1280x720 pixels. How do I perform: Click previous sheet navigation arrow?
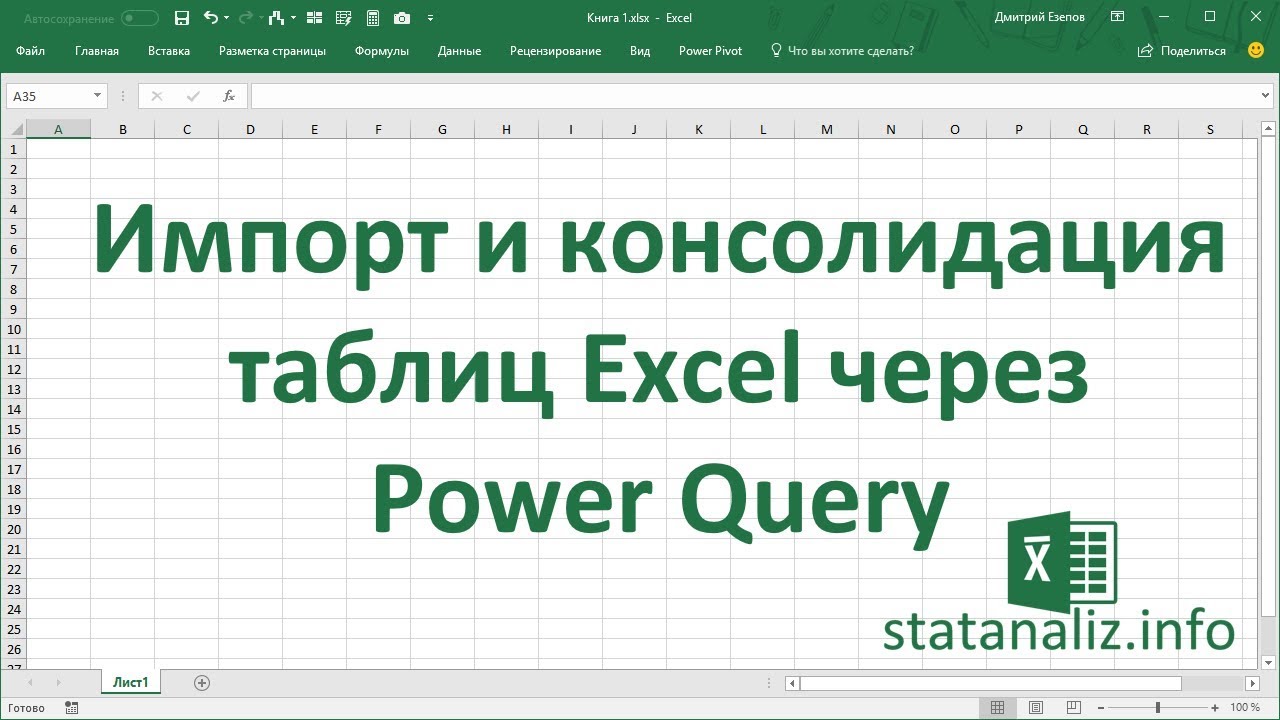pos(30,683)
